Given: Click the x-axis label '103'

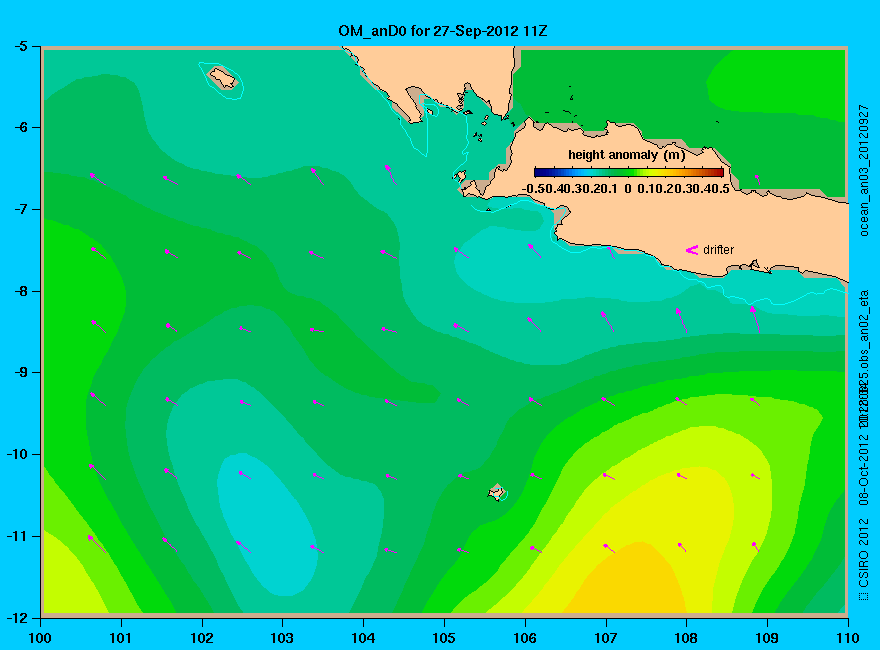Looking at the screenshot, I should click(x=282, y=638).
